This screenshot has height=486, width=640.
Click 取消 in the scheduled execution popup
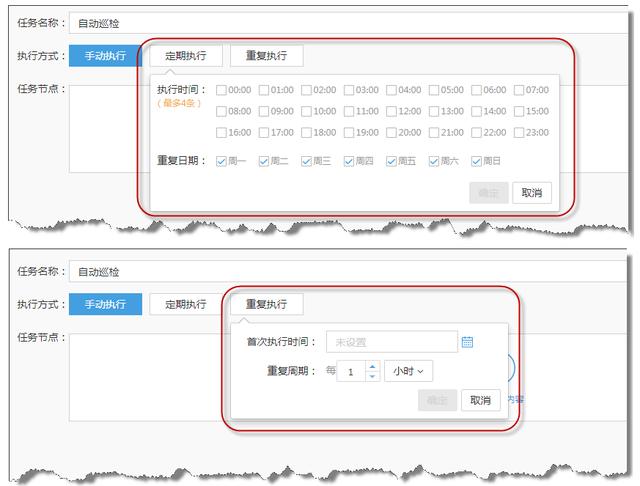(x=532, y=193)
